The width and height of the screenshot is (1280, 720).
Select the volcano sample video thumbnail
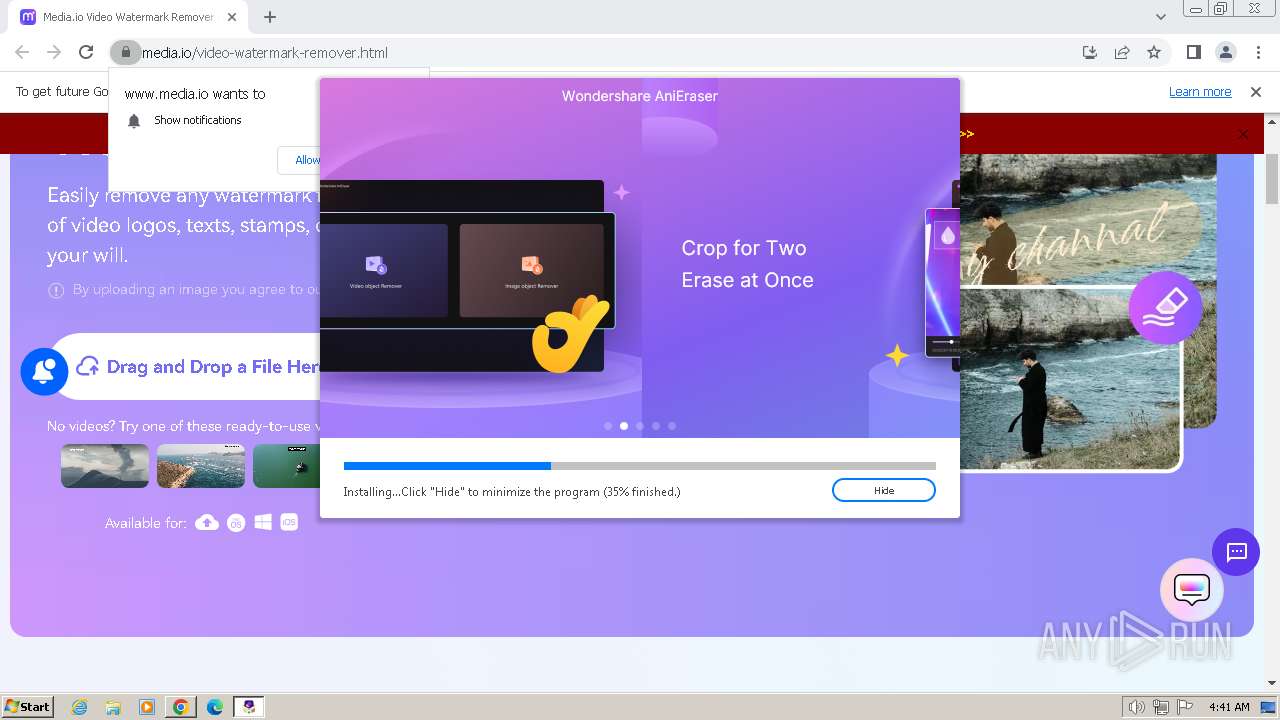click(x=105, y=466)
